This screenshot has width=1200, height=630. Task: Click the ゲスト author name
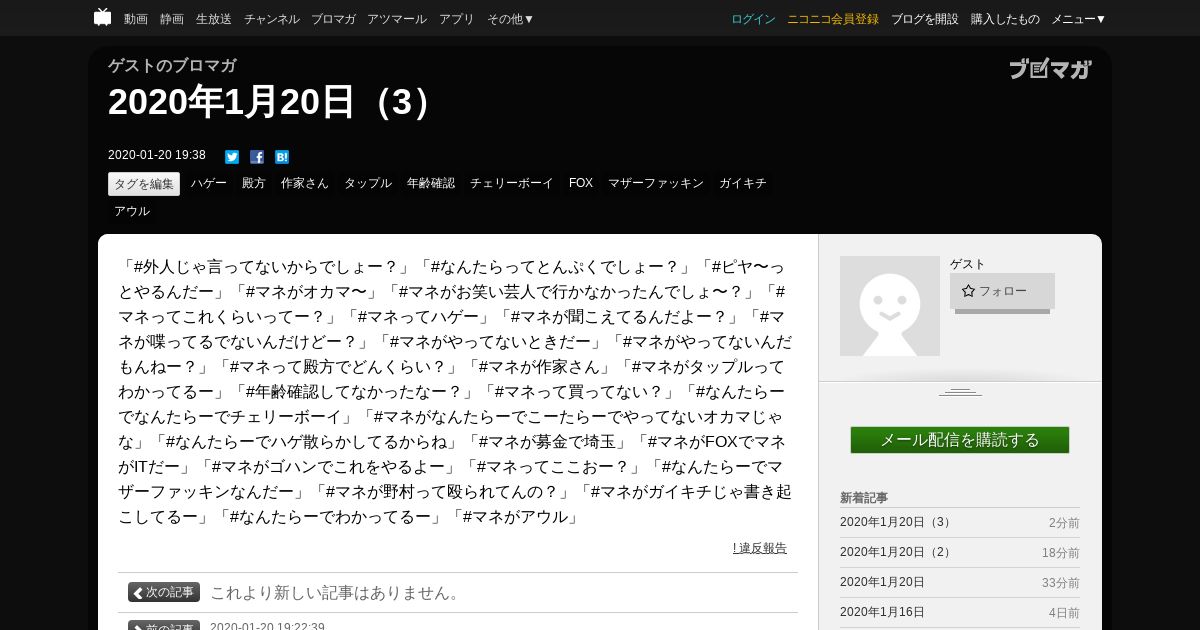tap(968, 264)
